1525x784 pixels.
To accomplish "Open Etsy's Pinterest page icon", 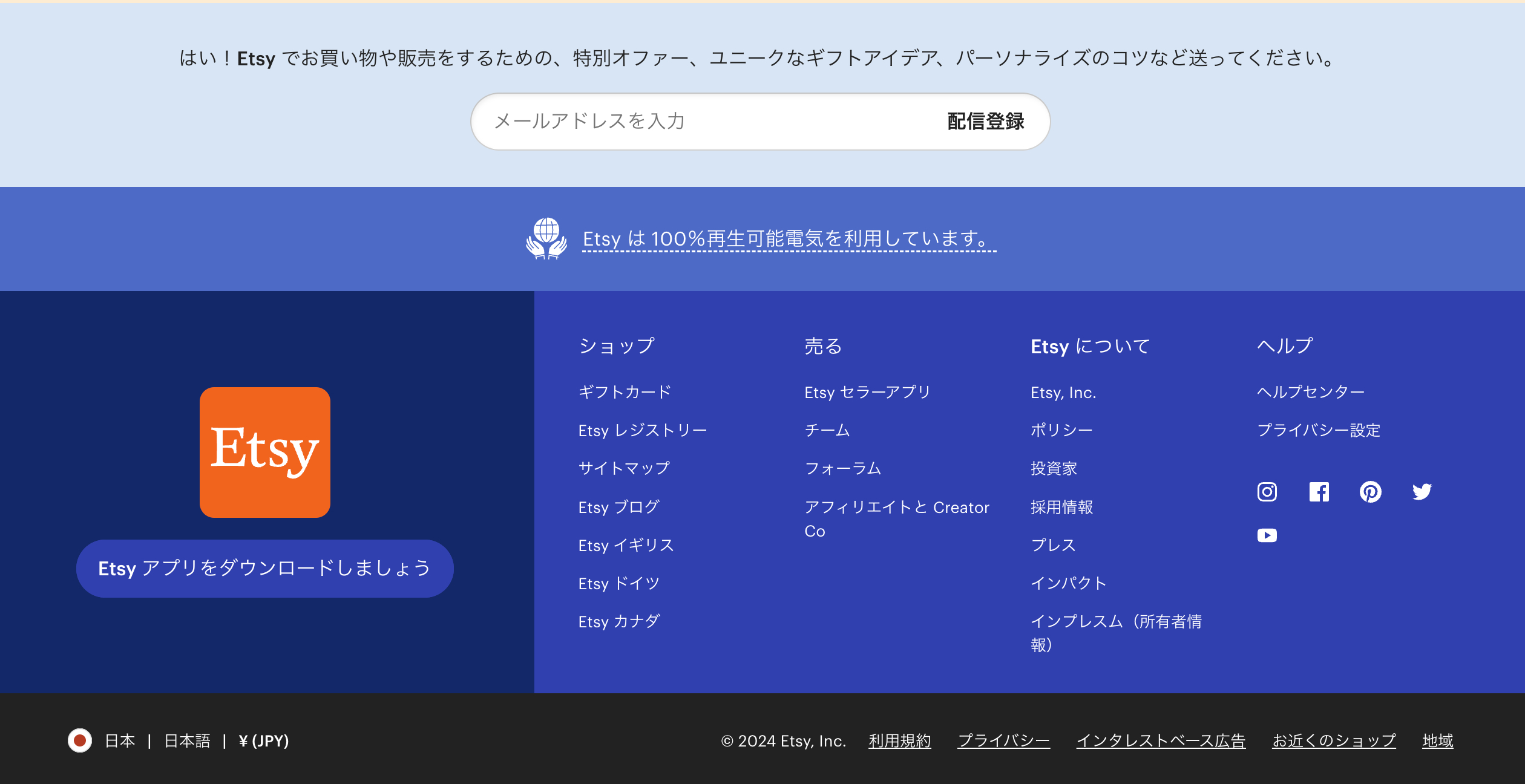I will coord(1371,492).
